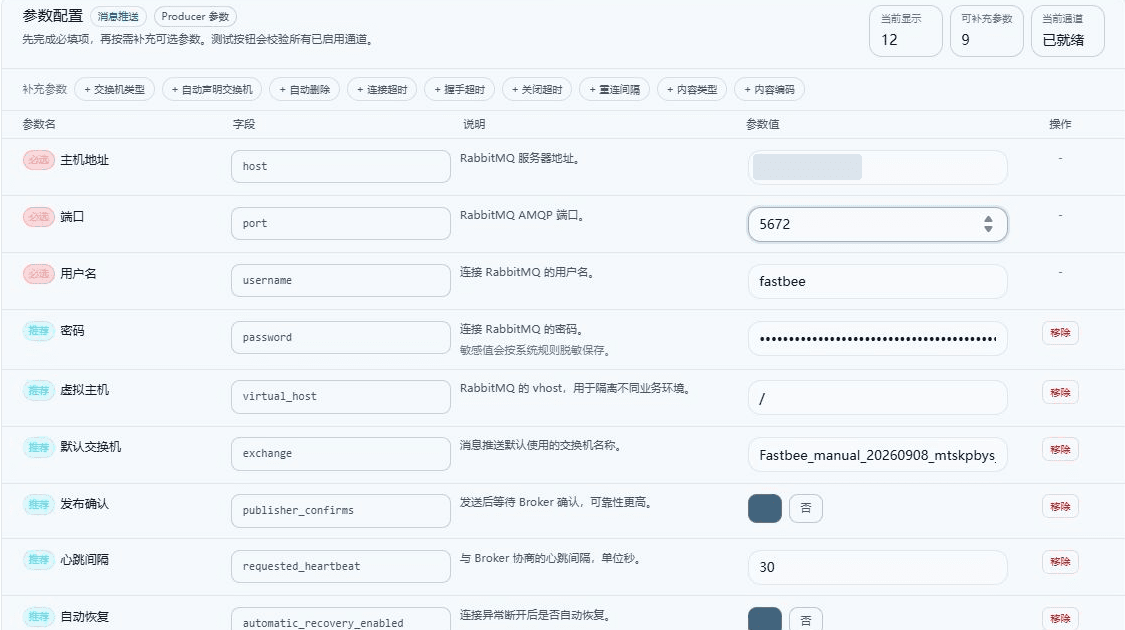This screenshot has height=630, width=1125.
Task: Click the 推荐 badge beside 虚拟主机
Action: (39, 390)
